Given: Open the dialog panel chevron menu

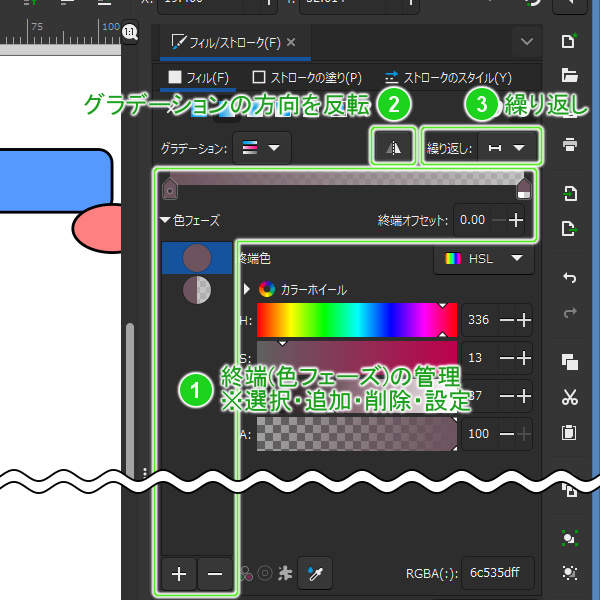Looking at the screenshot, I should click(527, 41).
